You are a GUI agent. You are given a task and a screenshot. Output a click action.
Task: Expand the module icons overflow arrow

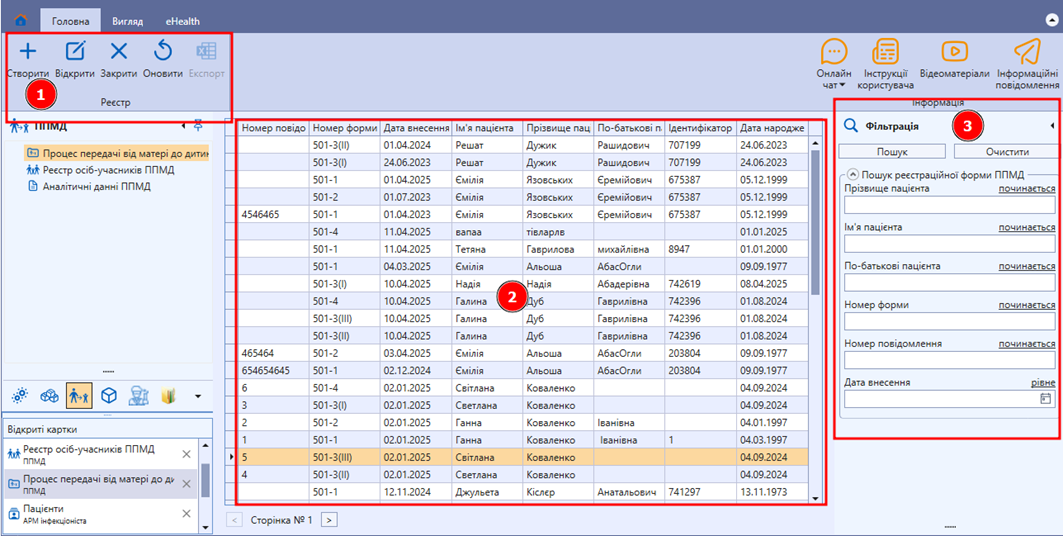pyautogui.click(x=198, y=396)
